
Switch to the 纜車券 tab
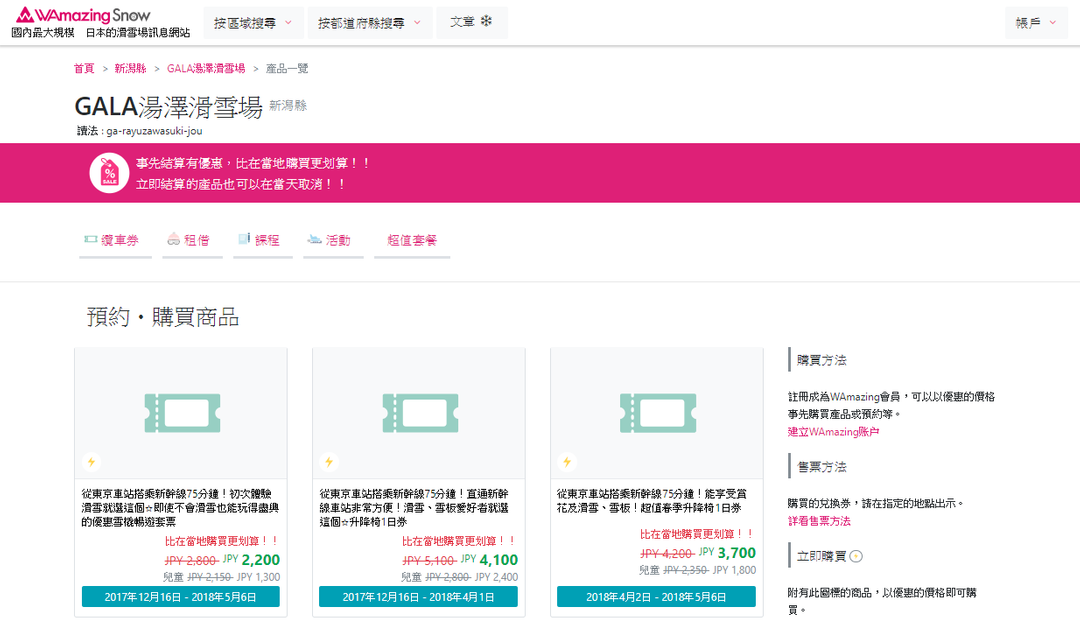coord(115,241)
